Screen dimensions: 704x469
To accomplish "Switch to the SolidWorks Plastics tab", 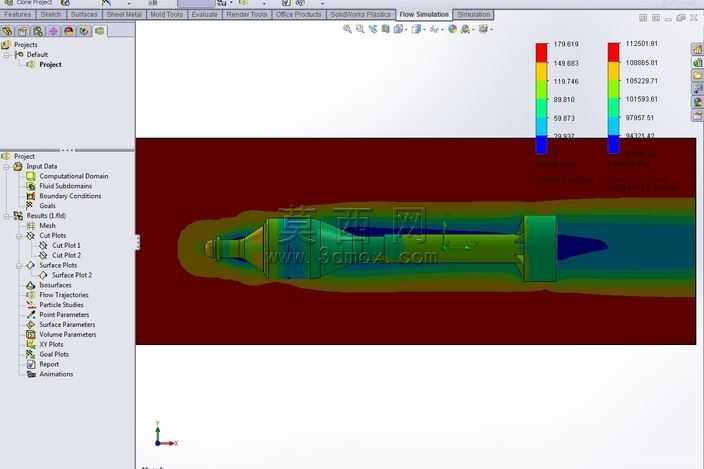I will click(x=361, y=14).
